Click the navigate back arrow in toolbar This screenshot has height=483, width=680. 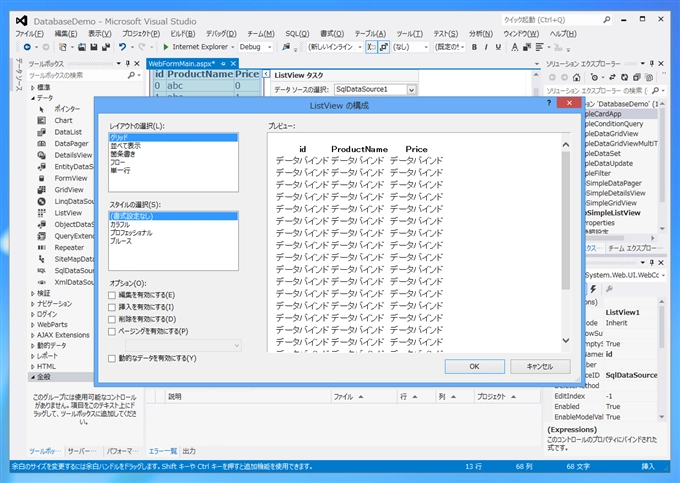[27, 47]
